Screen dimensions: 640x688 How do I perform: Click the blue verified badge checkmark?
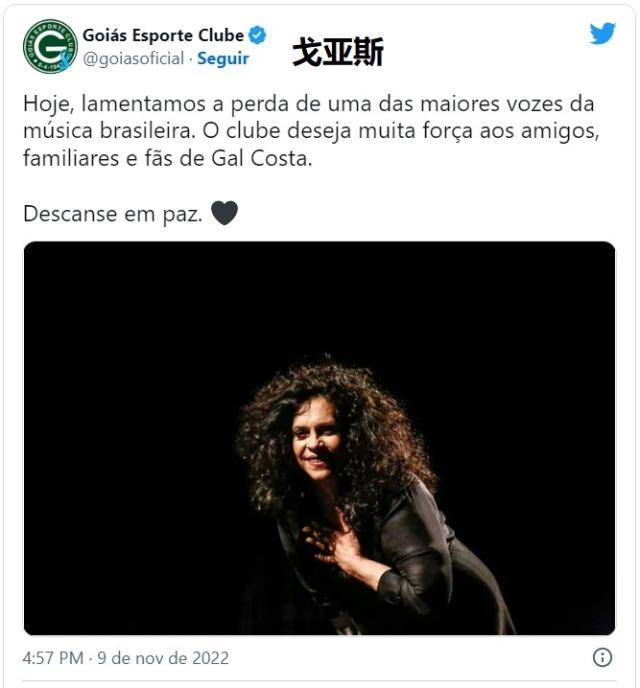(x=257, y=35)
